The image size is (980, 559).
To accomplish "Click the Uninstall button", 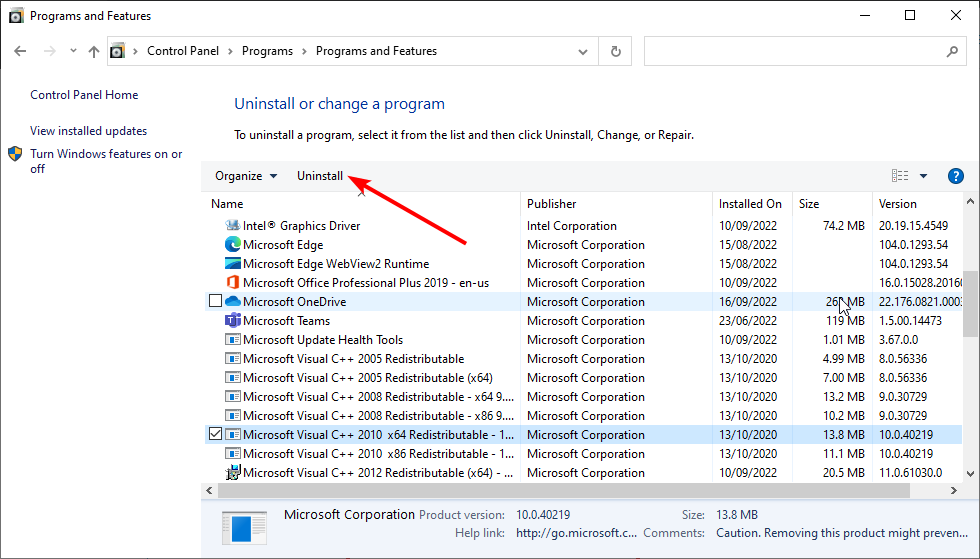I will click(320, 176).
